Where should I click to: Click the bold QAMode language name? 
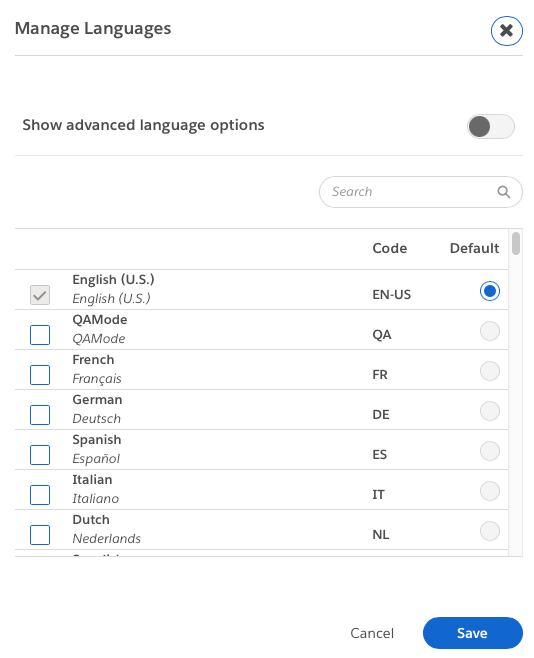[x=99, y=319]
